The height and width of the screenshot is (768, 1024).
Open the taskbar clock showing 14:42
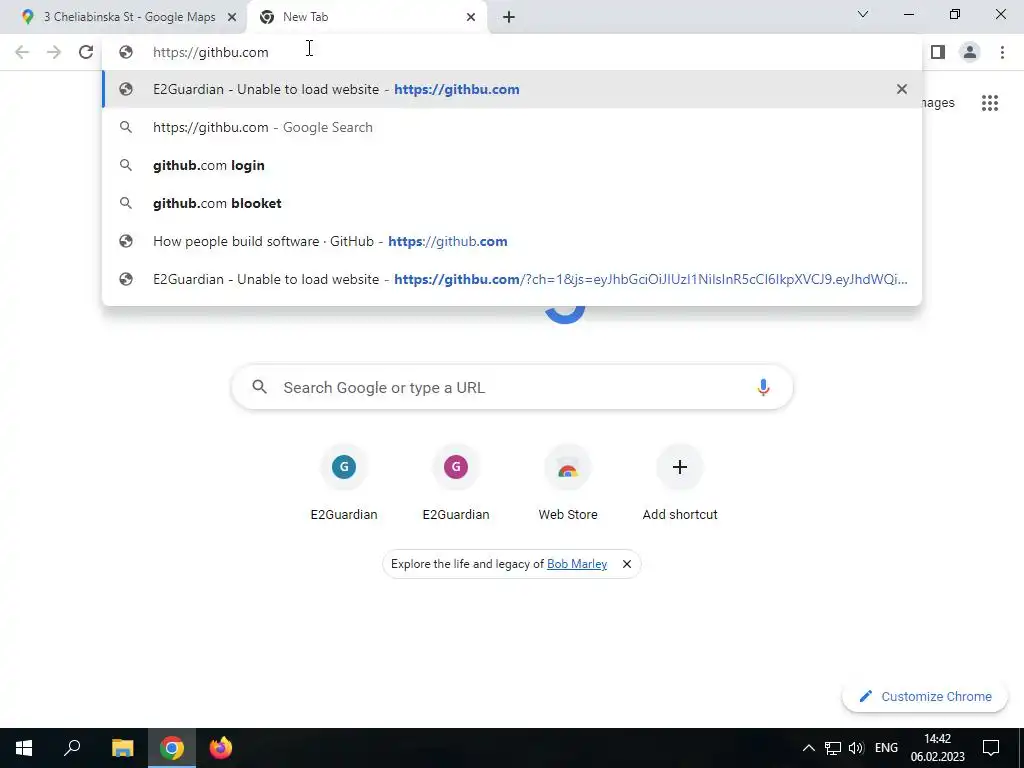(x=937, y=748)
